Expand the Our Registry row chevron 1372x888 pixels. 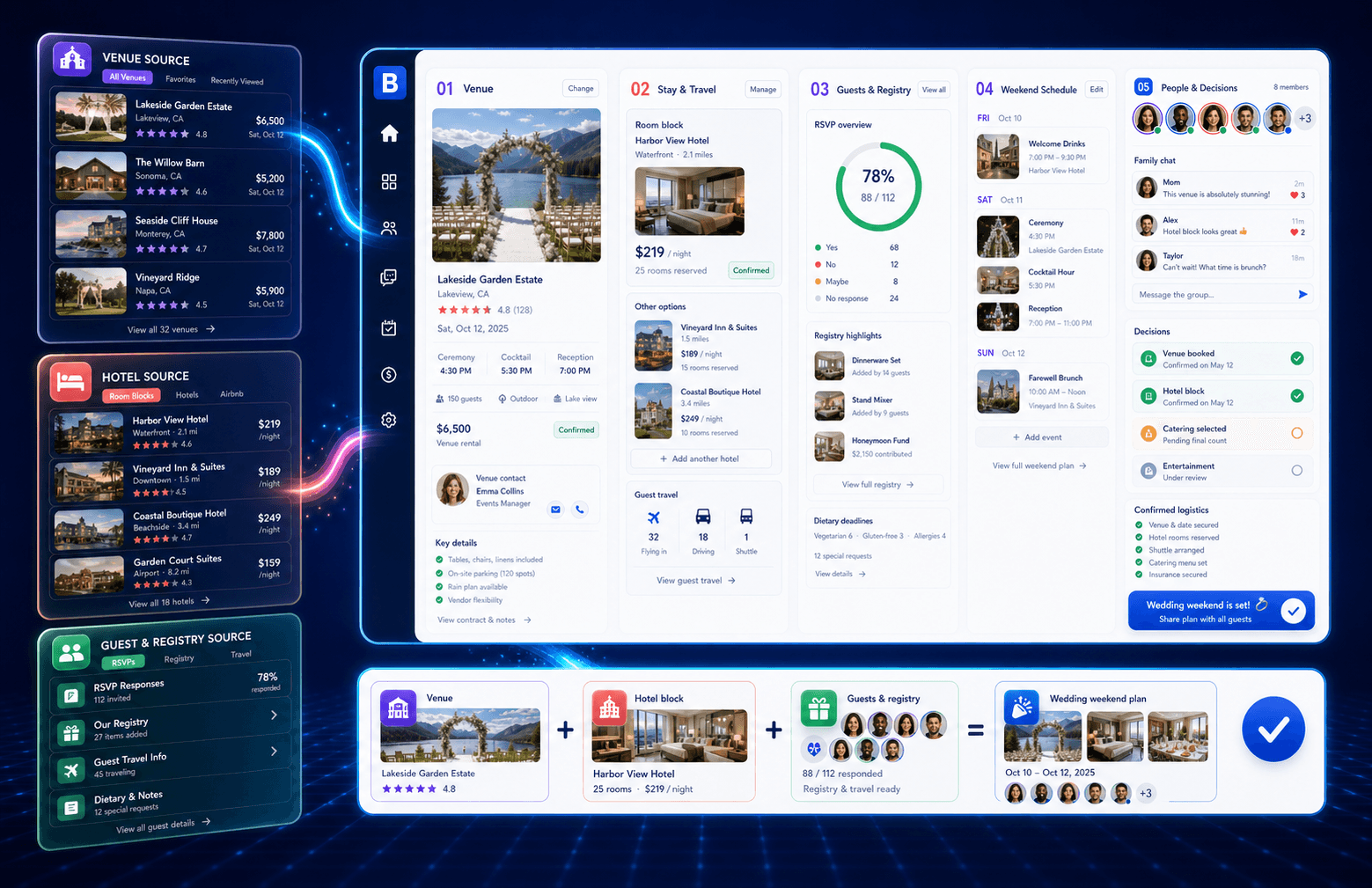click(274, 715)
